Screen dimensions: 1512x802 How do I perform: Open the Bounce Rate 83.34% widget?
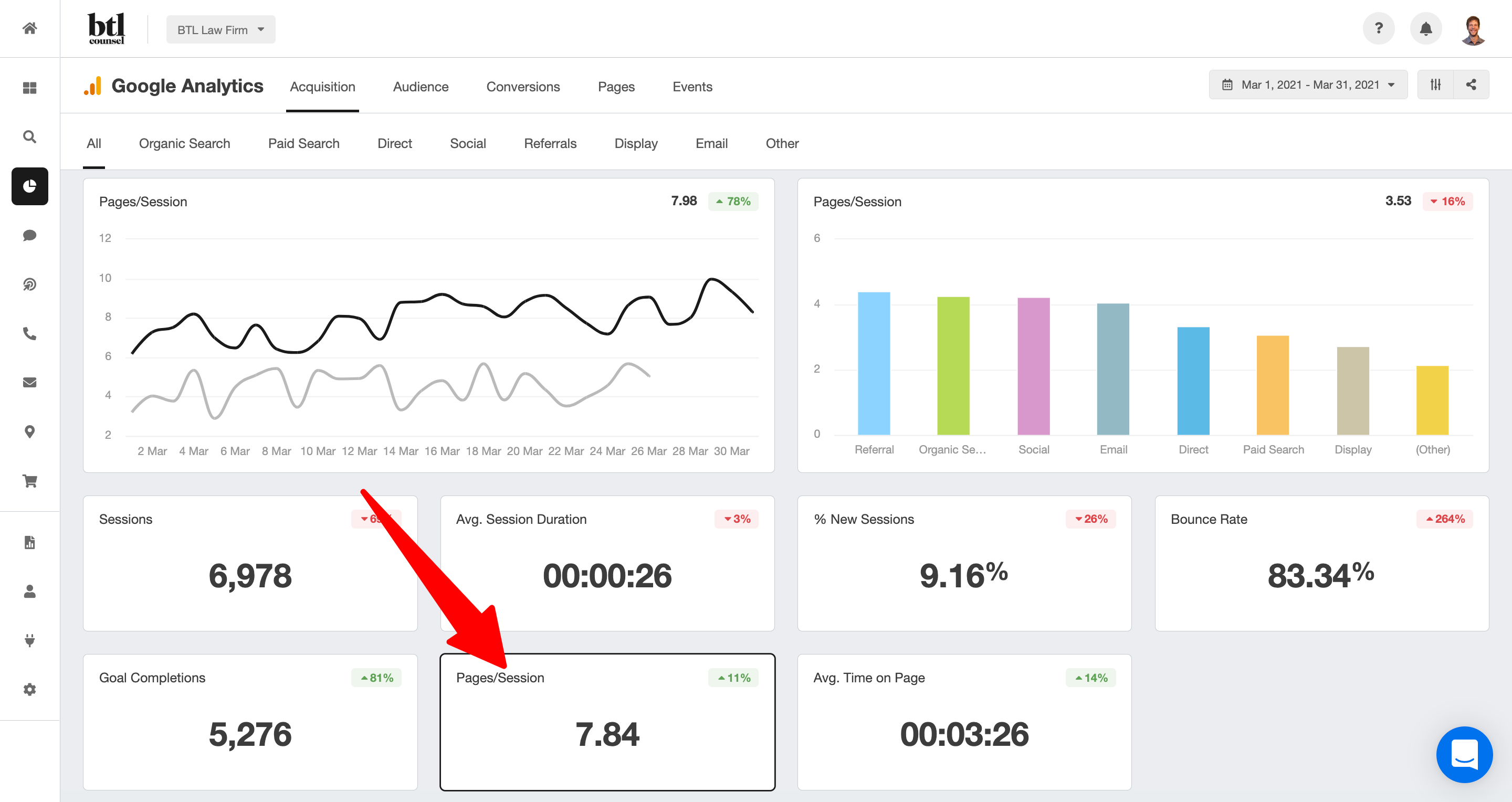click(1322, 563)
